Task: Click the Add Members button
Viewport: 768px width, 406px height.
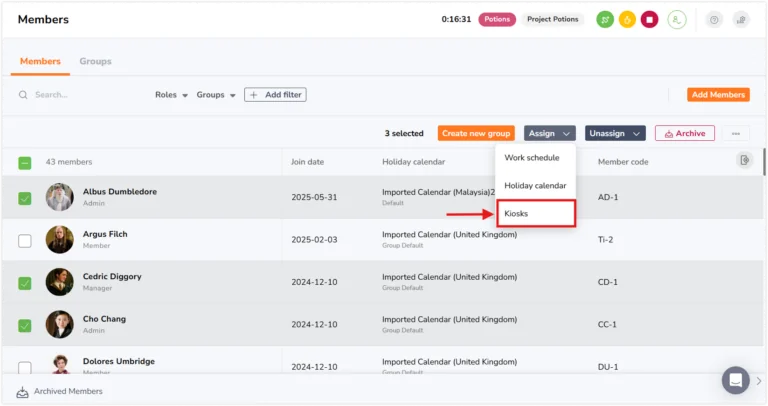Action: tap(718, 95)
